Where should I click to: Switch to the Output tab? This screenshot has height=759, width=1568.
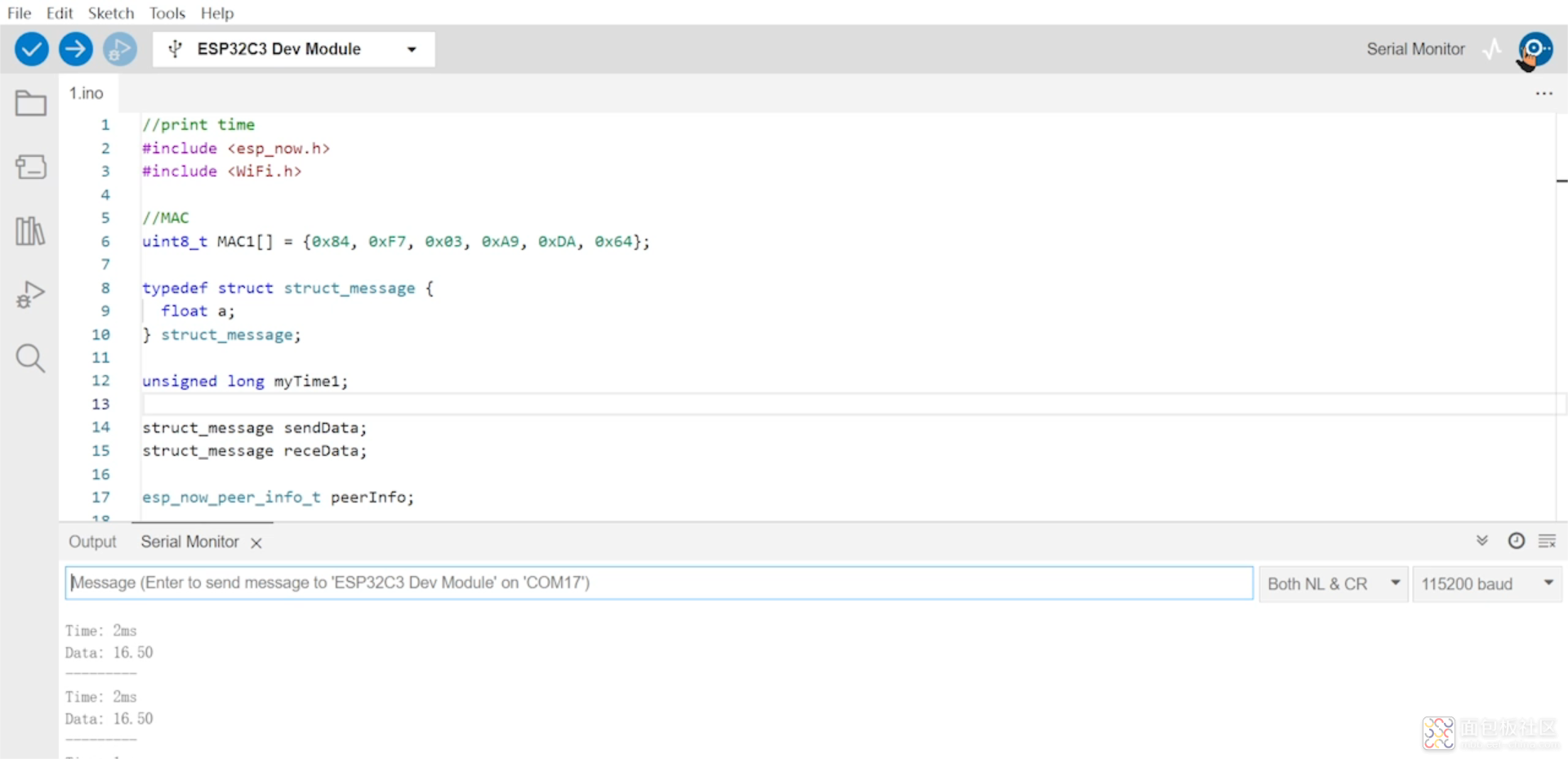tap(92, 542)
